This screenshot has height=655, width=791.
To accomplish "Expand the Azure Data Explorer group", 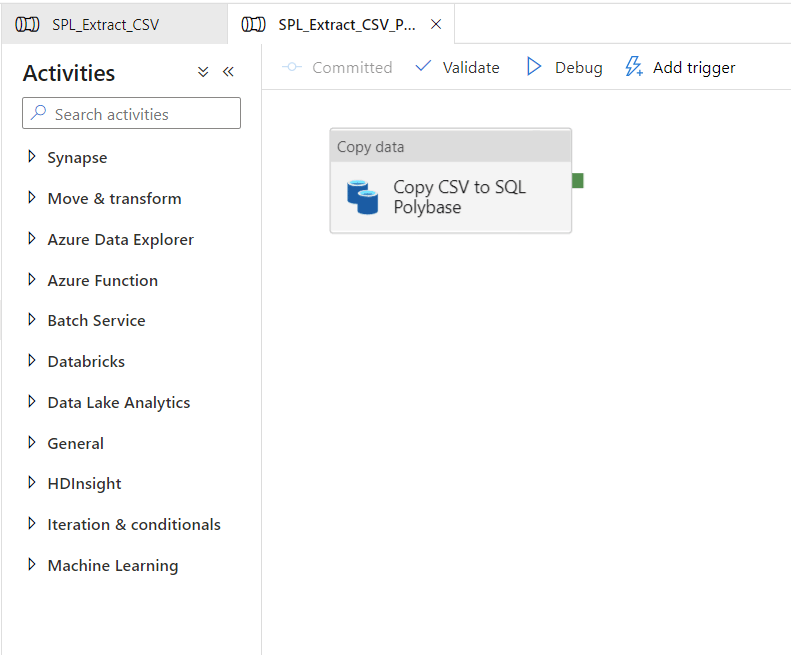I will (32, 238).
